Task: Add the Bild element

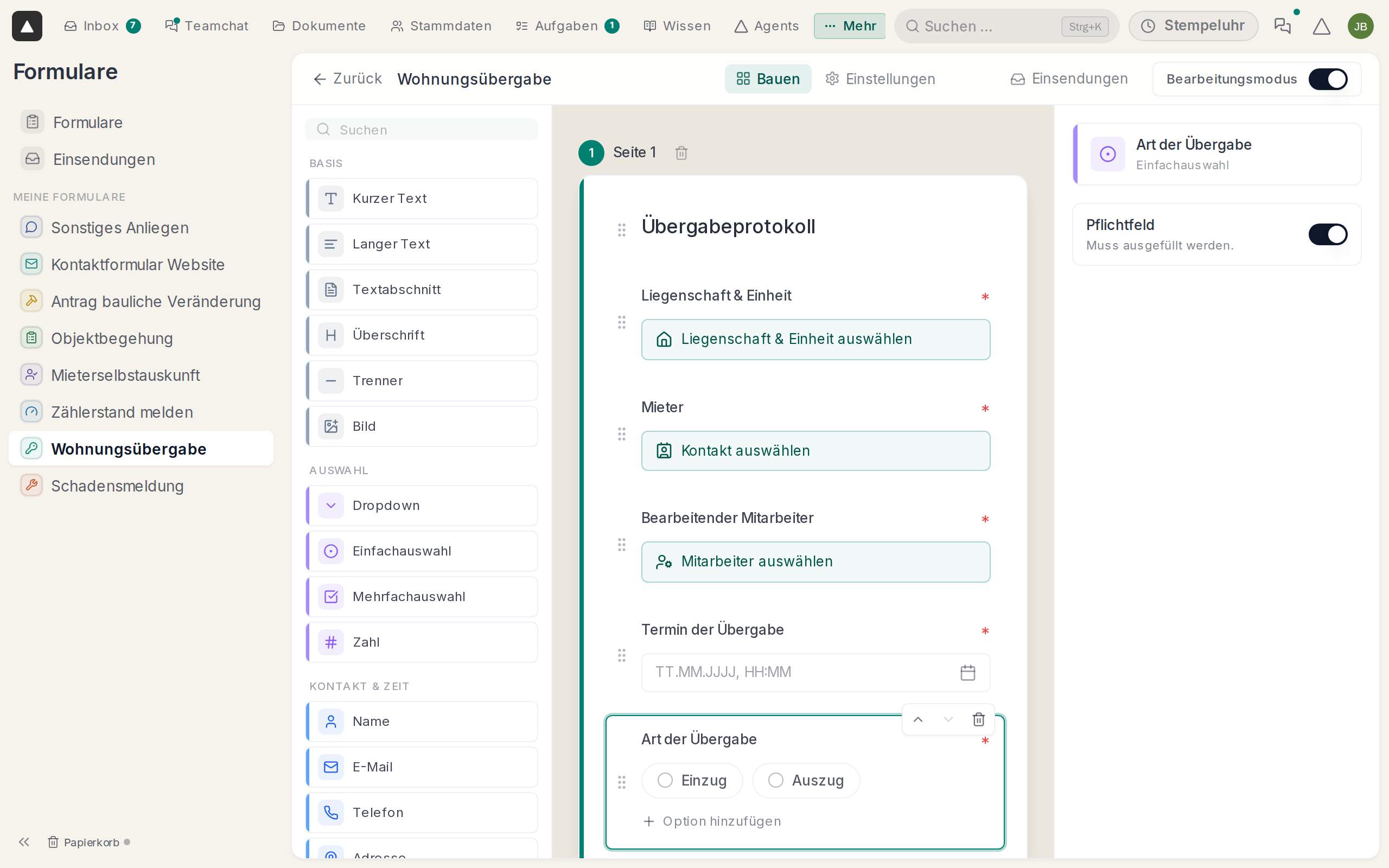Action: [422, 426]
